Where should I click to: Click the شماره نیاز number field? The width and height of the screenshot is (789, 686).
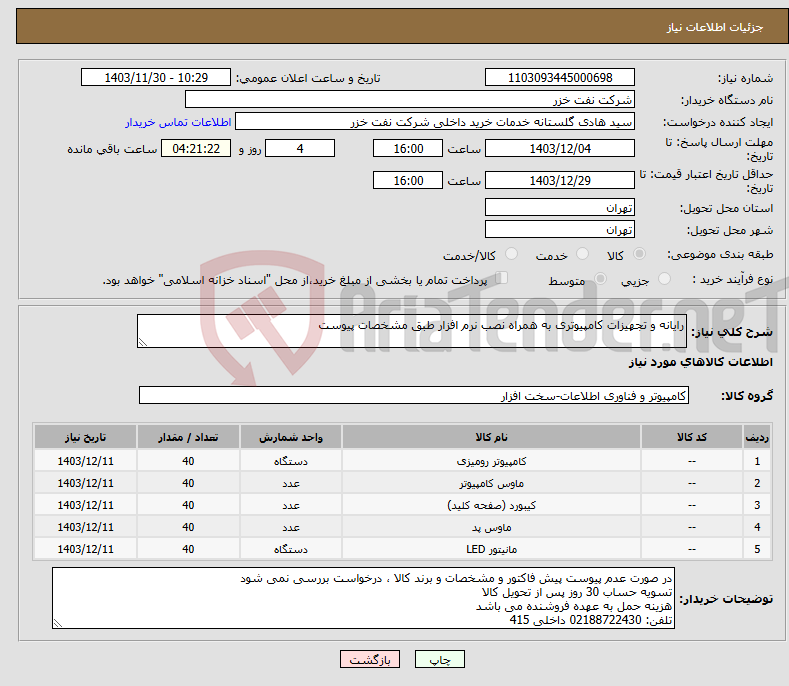tap(560, 78)
